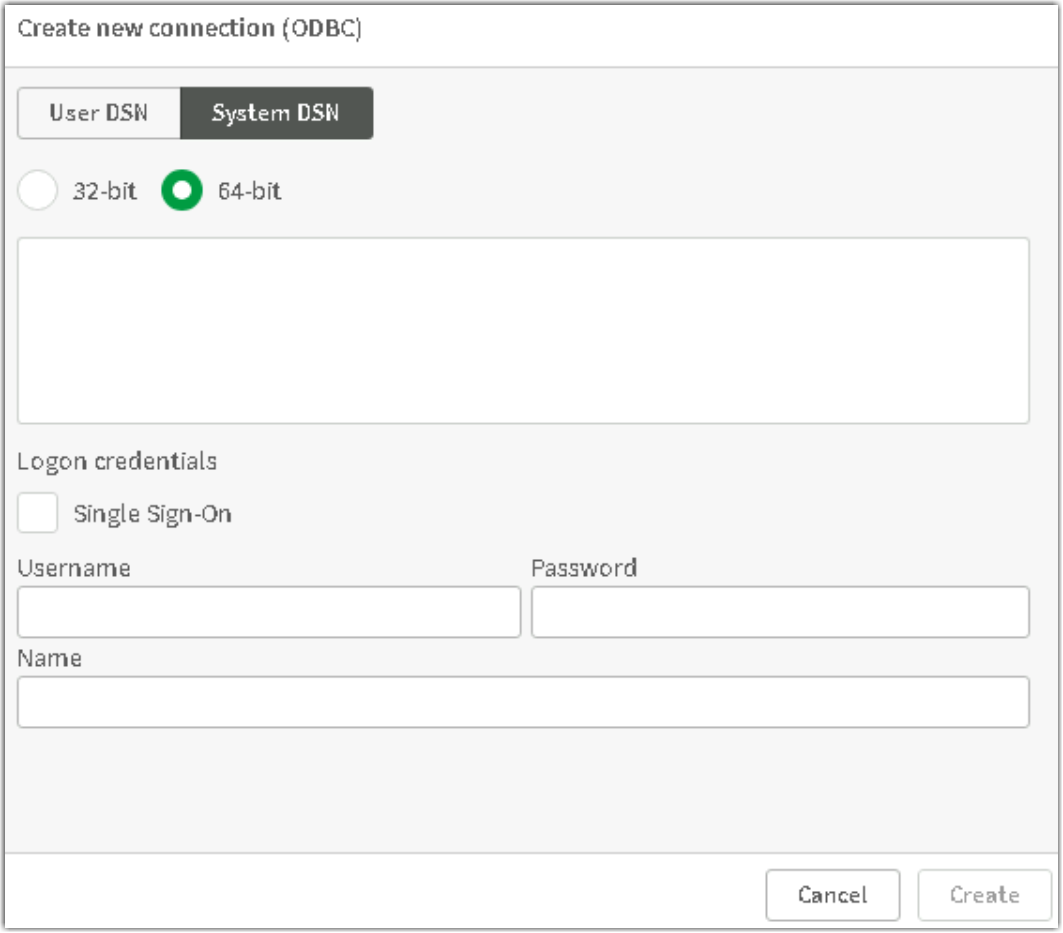The width and height of the screenshot is (1063, 933).
Task: Activate the User DSN view
Action: (x=97, y=113)
